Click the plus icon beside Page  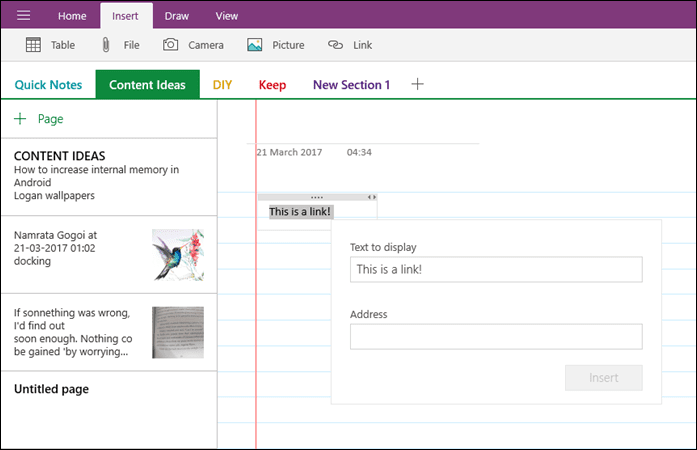coord(20,119)
